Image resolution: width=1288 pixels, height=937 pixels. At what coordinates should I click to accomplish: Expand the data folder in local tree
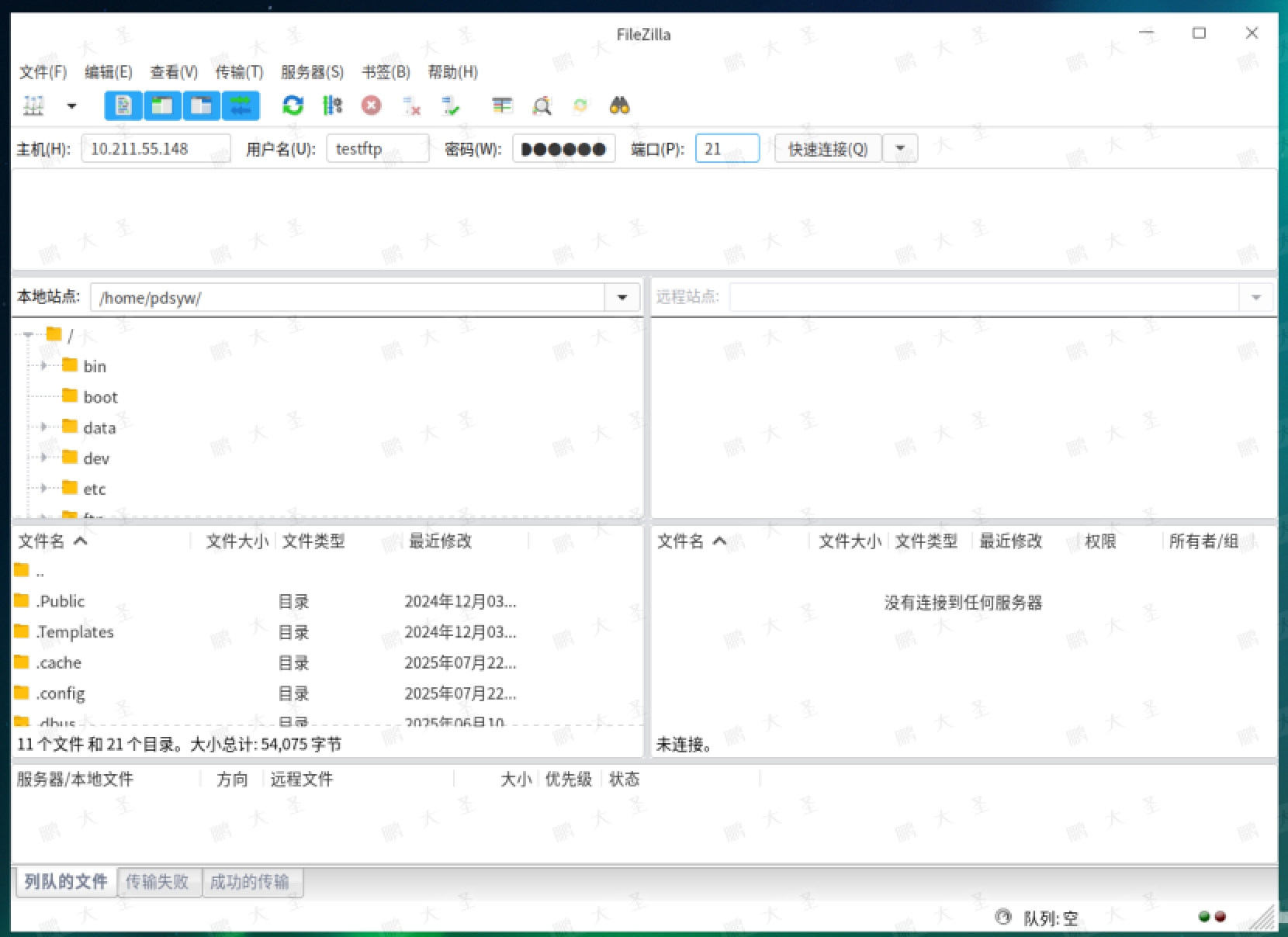click(x=43, y=427)
